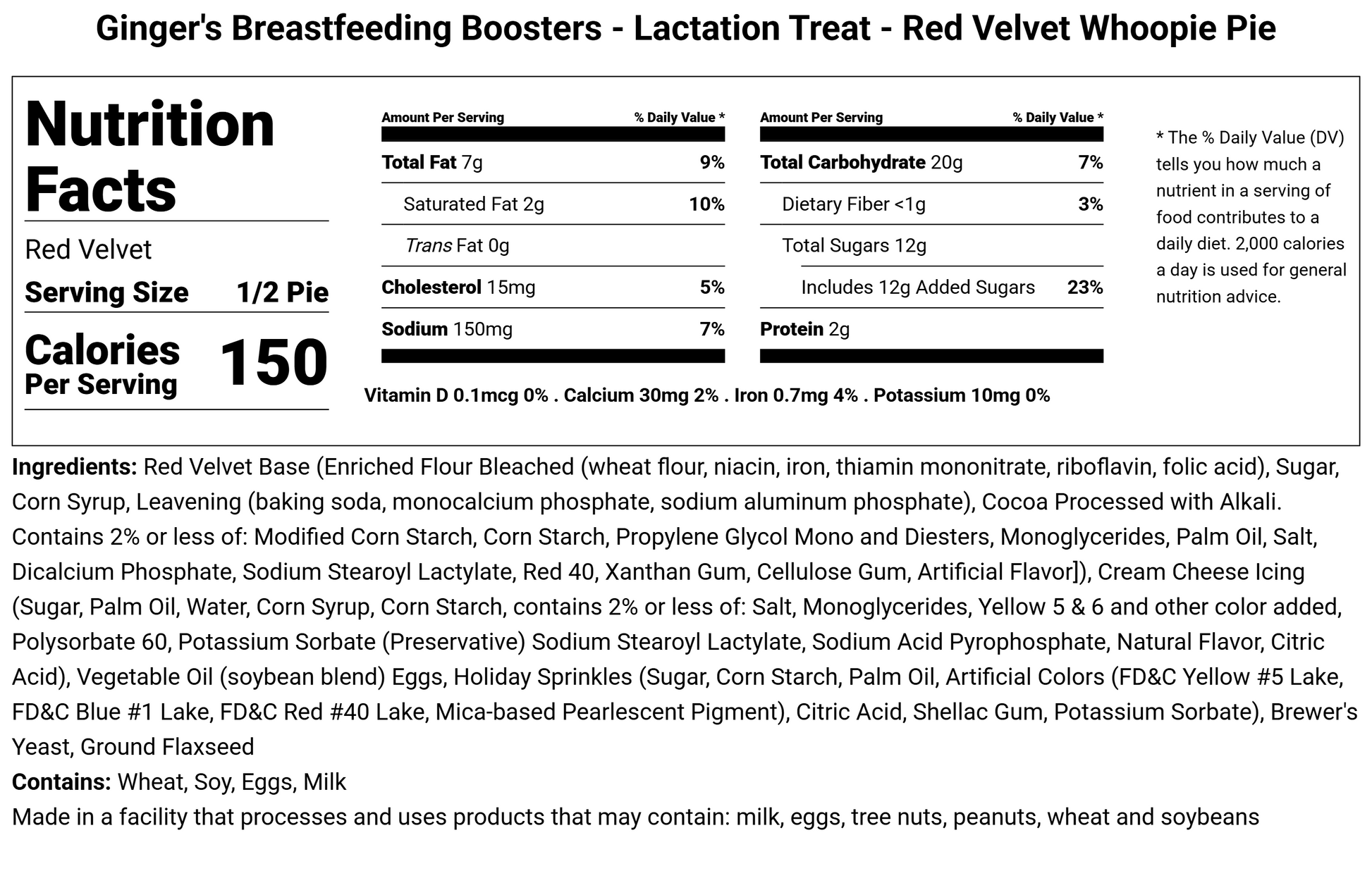
Task: Click the bold Contains allergen label
Action: pos(61,782)
